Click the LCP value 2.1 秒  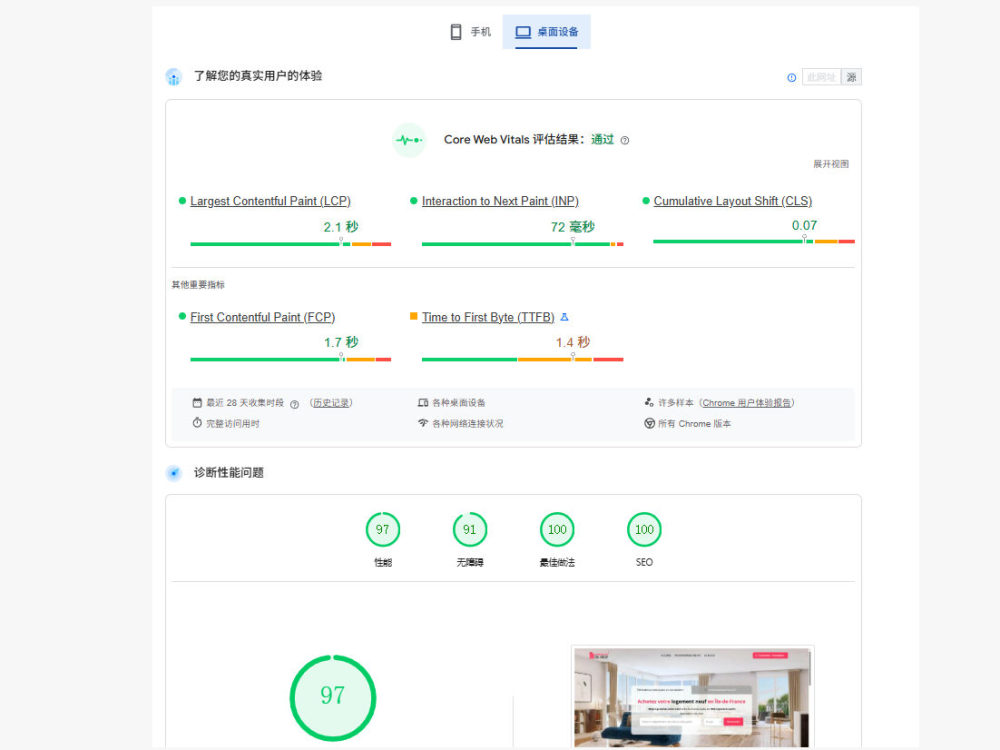coord(341,227)
